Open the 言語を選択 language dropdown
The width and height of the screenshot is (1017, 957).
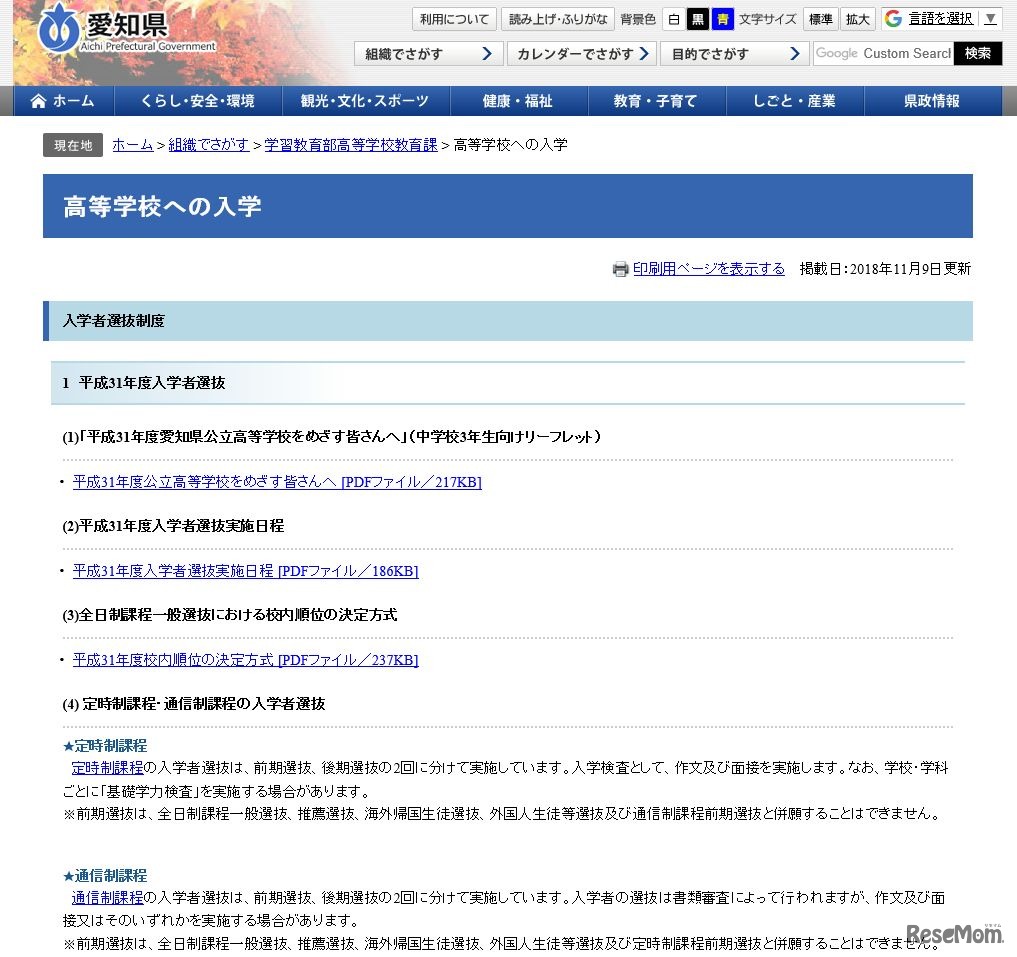click(x=939, y=18)
